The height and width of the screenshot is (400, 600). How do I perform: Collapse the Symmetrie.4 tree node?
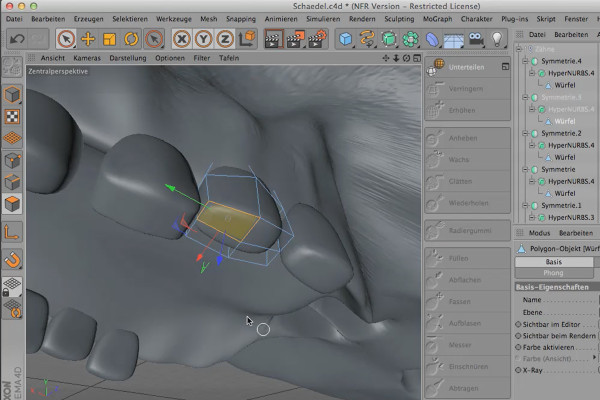pyautogui.click(x=525, y=61)
